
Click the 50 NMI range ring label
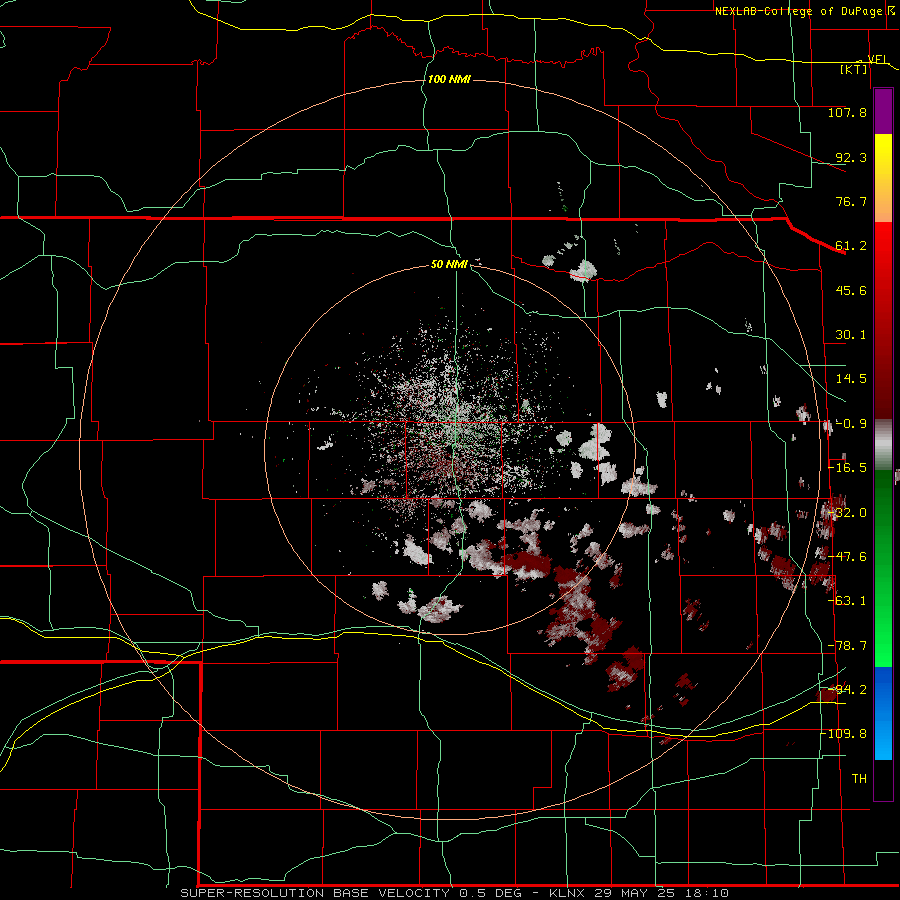(x=449, y=264)
